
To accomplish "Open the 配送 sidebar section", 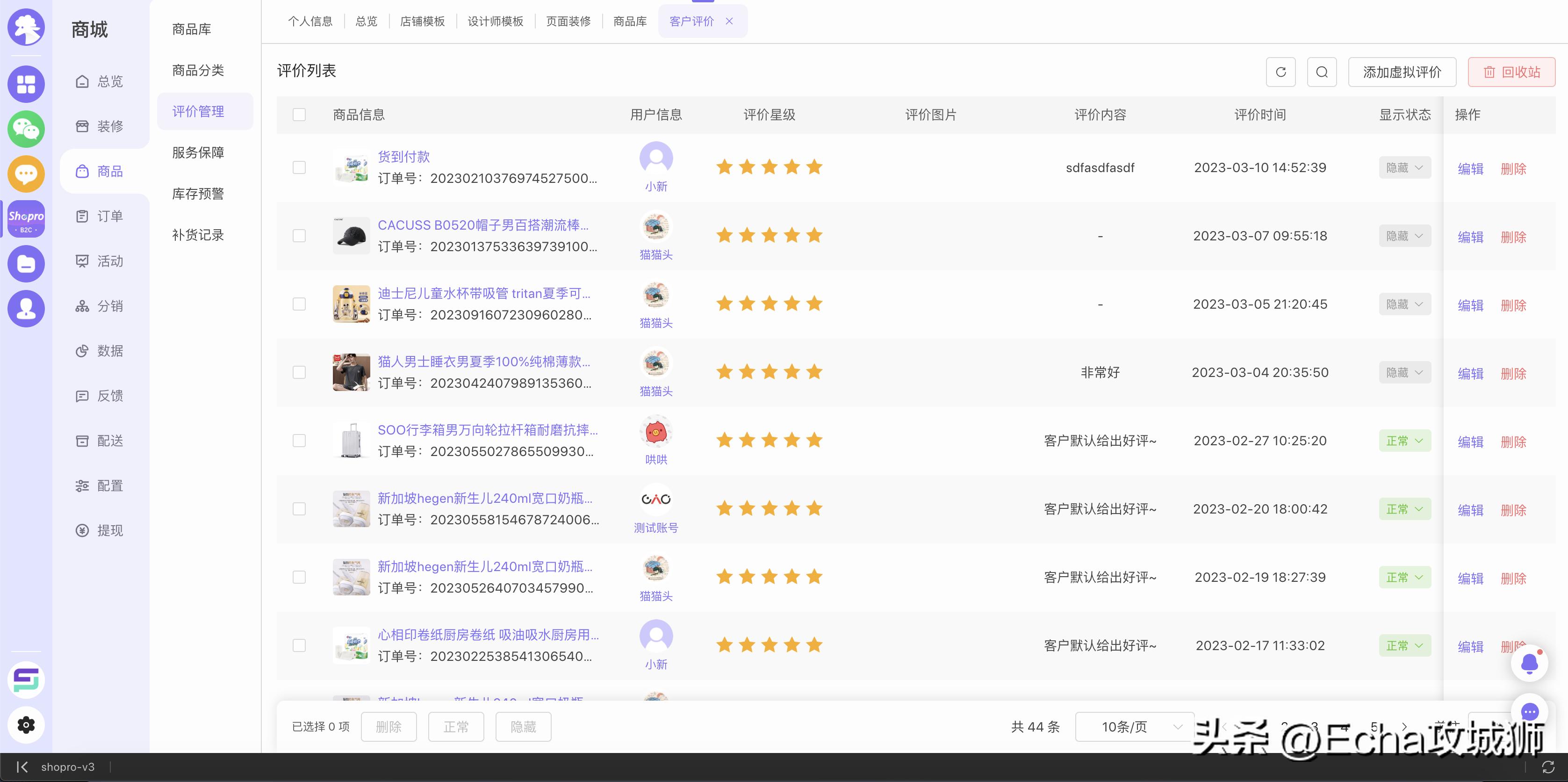I will click(x=108, y=440).
